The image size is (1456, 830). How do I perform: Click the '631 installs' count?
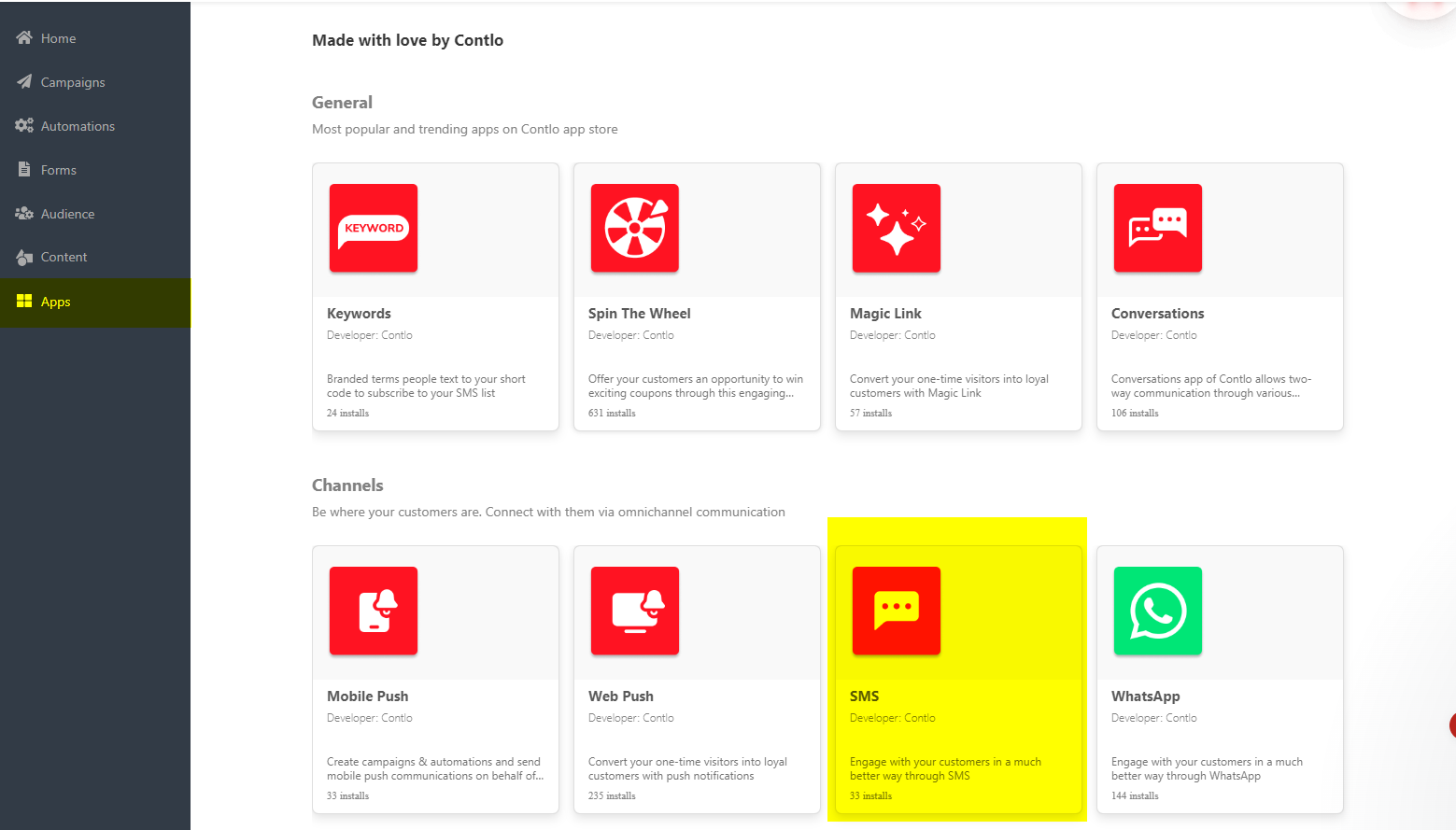612,413
